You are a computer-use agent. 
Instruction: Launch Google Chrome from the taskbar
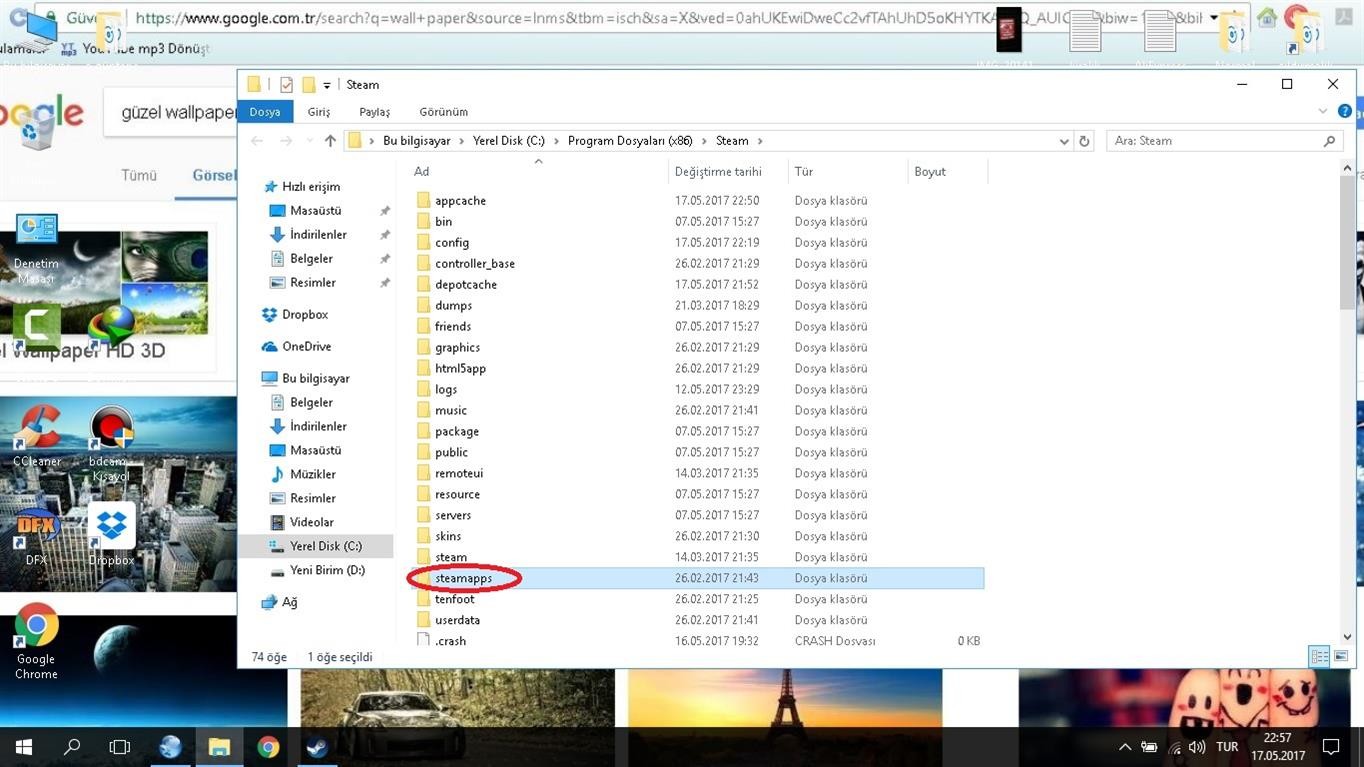click(x=268, y=747)
